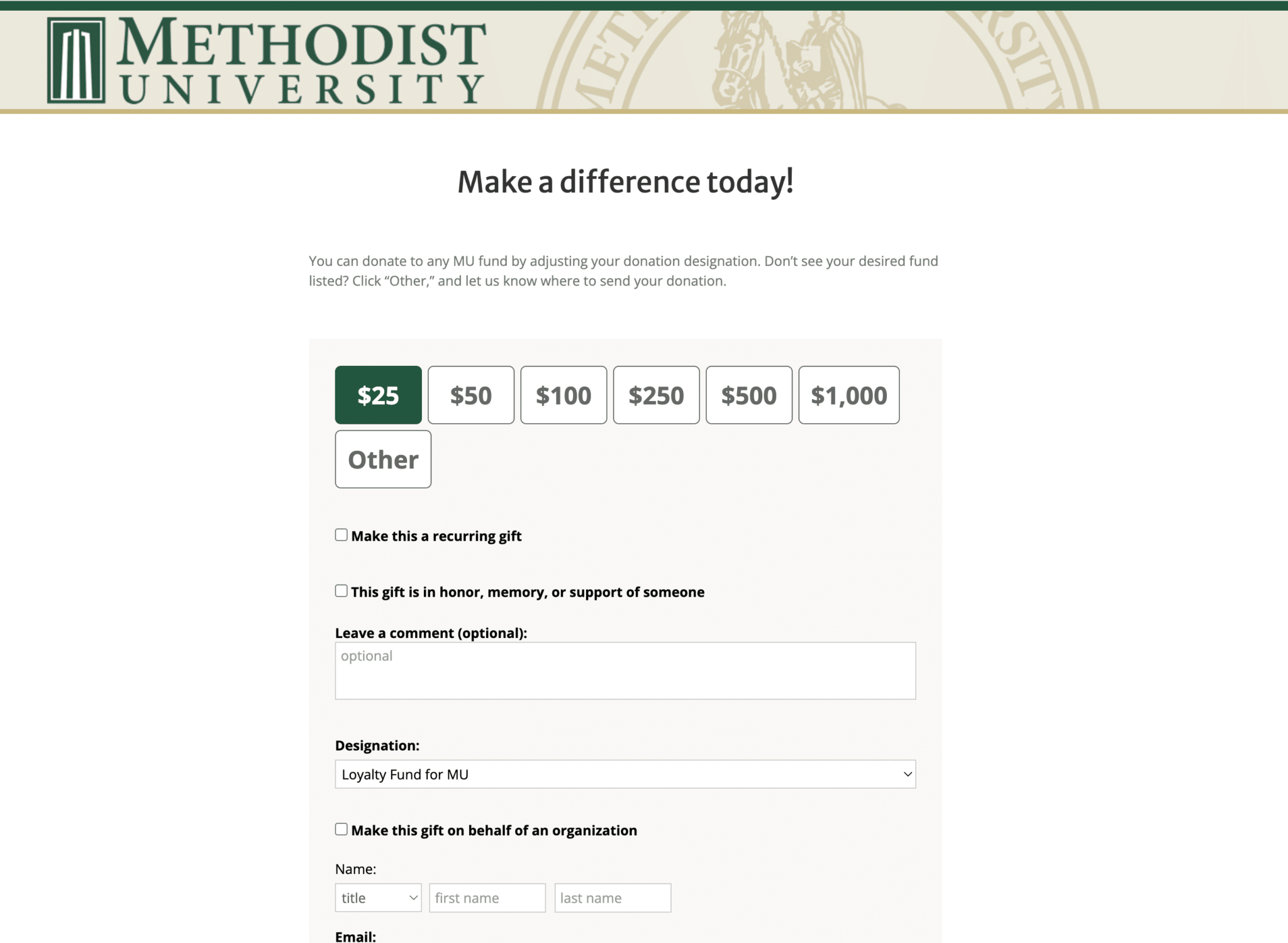Screen dimensions: 1288x943
Task: Click the Designation dropdown chevron arrow
Action: 907,774
